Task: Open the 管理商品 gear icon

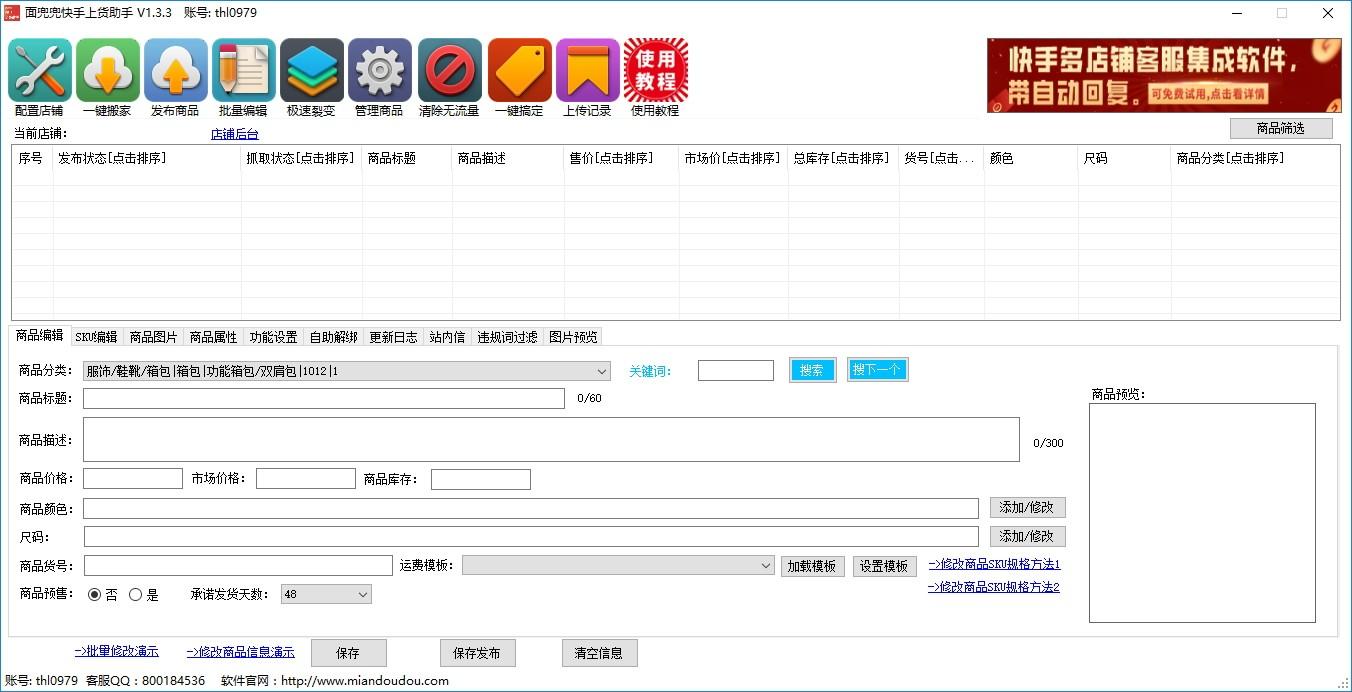Action: tap(380, 70)
